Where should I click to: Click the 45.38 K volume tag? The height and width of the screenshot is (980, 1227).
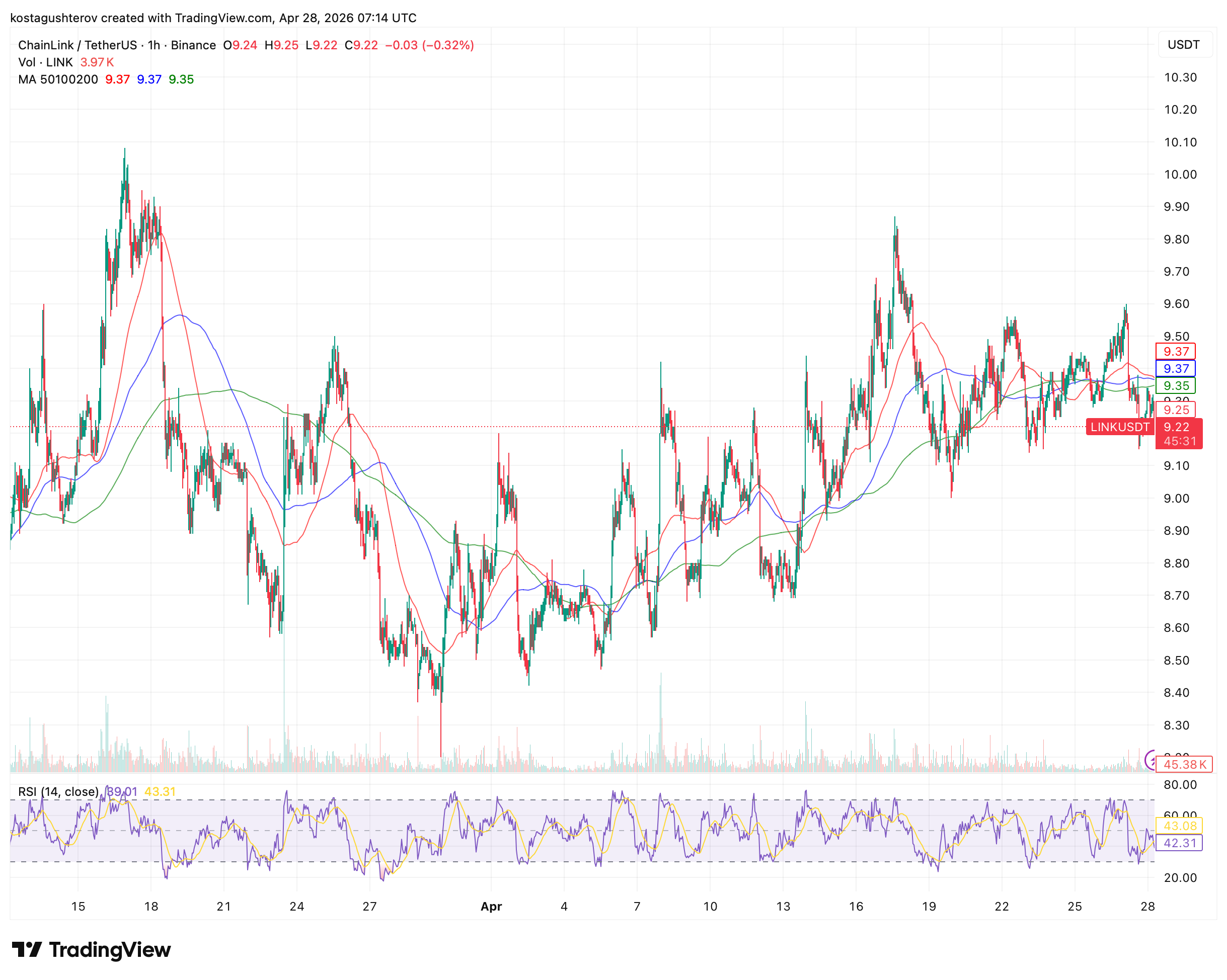click(x=1184, y=765)
